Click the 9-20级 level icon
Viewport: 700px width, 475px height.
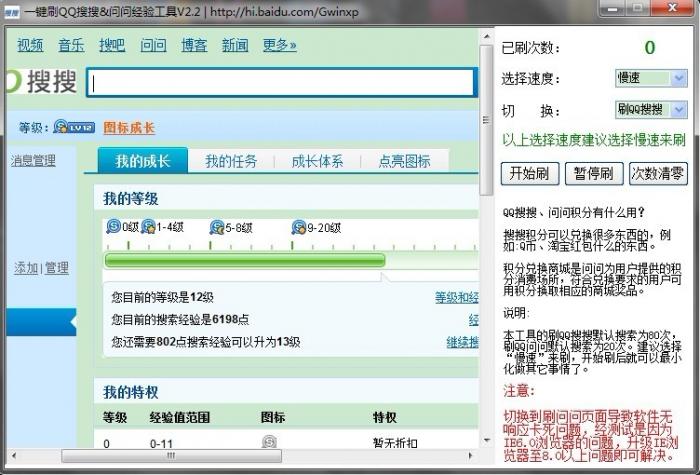point(299,227)
